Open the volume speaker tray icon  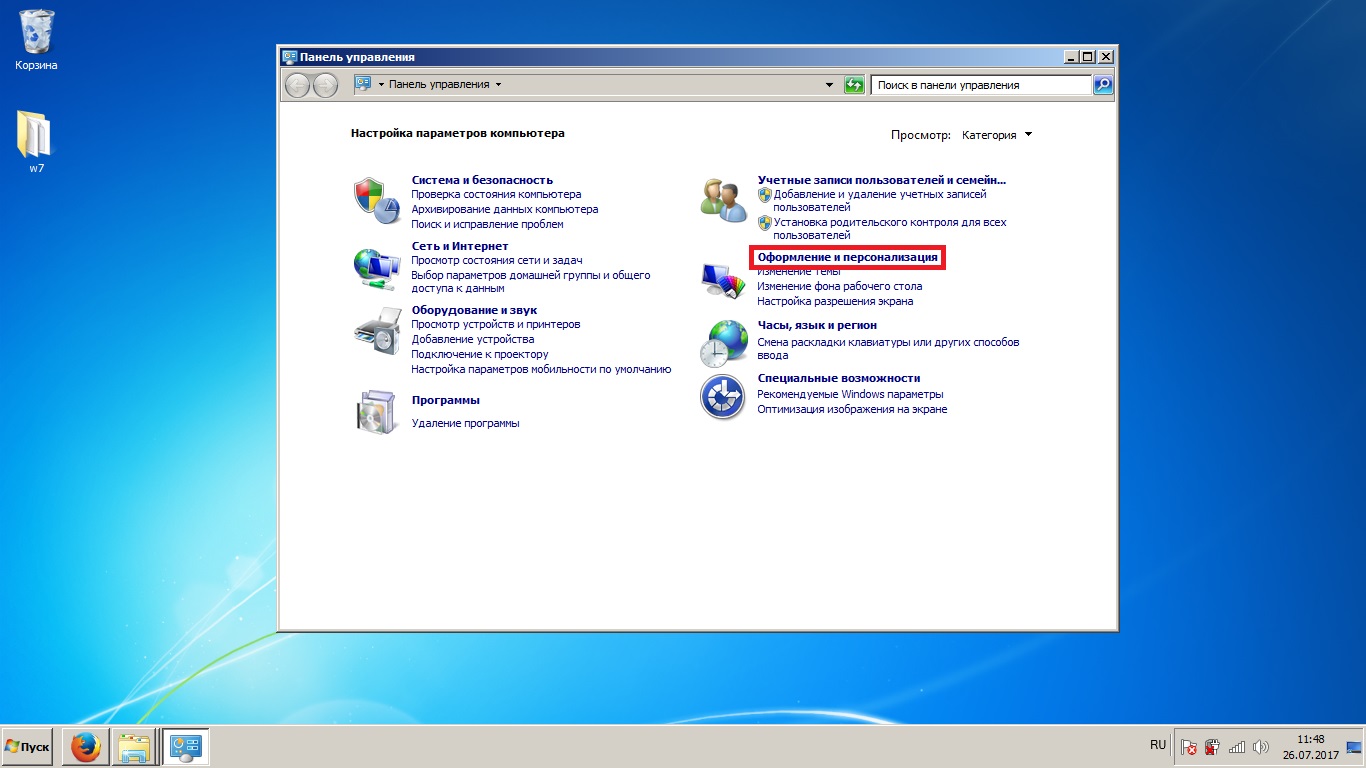point(1261,747)
